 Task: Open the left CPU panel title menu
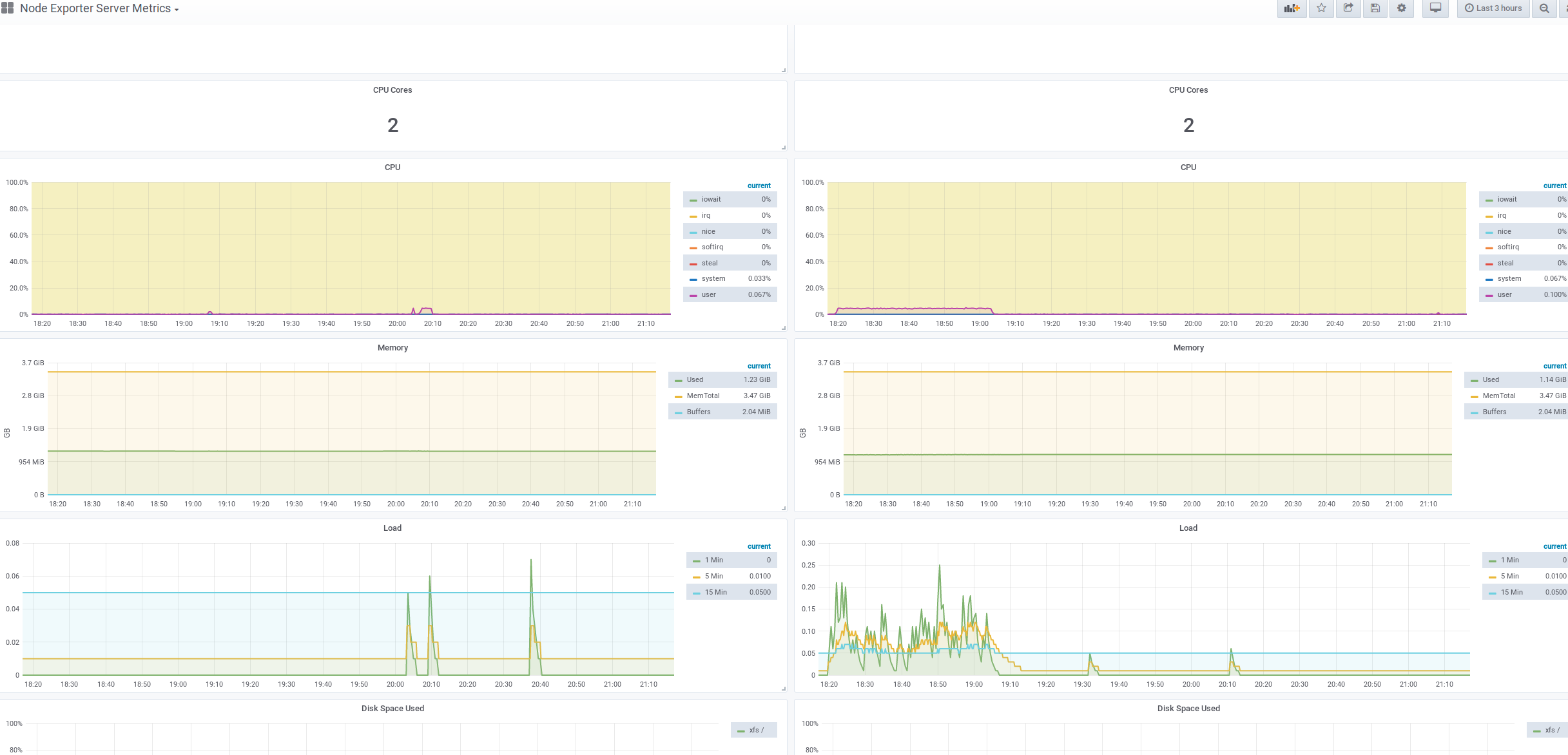[392, 167]
